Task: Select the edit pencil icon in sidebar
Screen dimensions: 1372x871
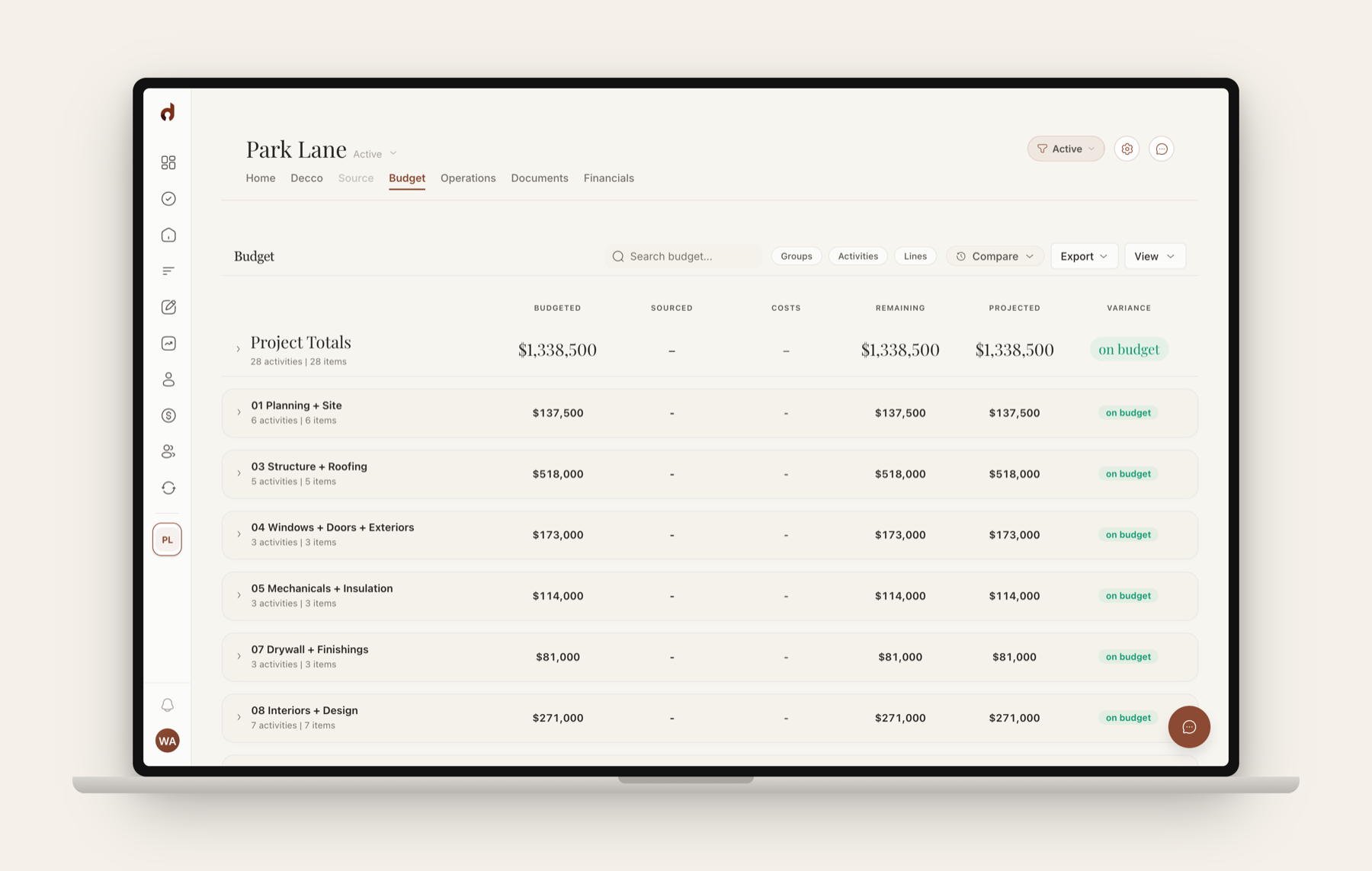Action: click(168, 307)
